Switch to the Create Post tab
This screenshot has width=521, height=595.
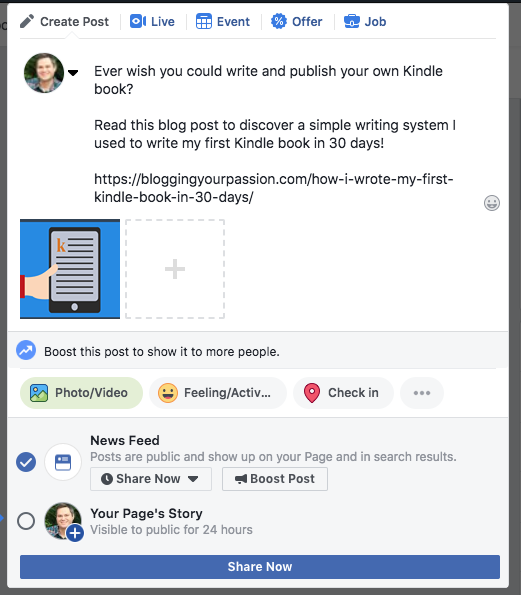tap(65, 22)
